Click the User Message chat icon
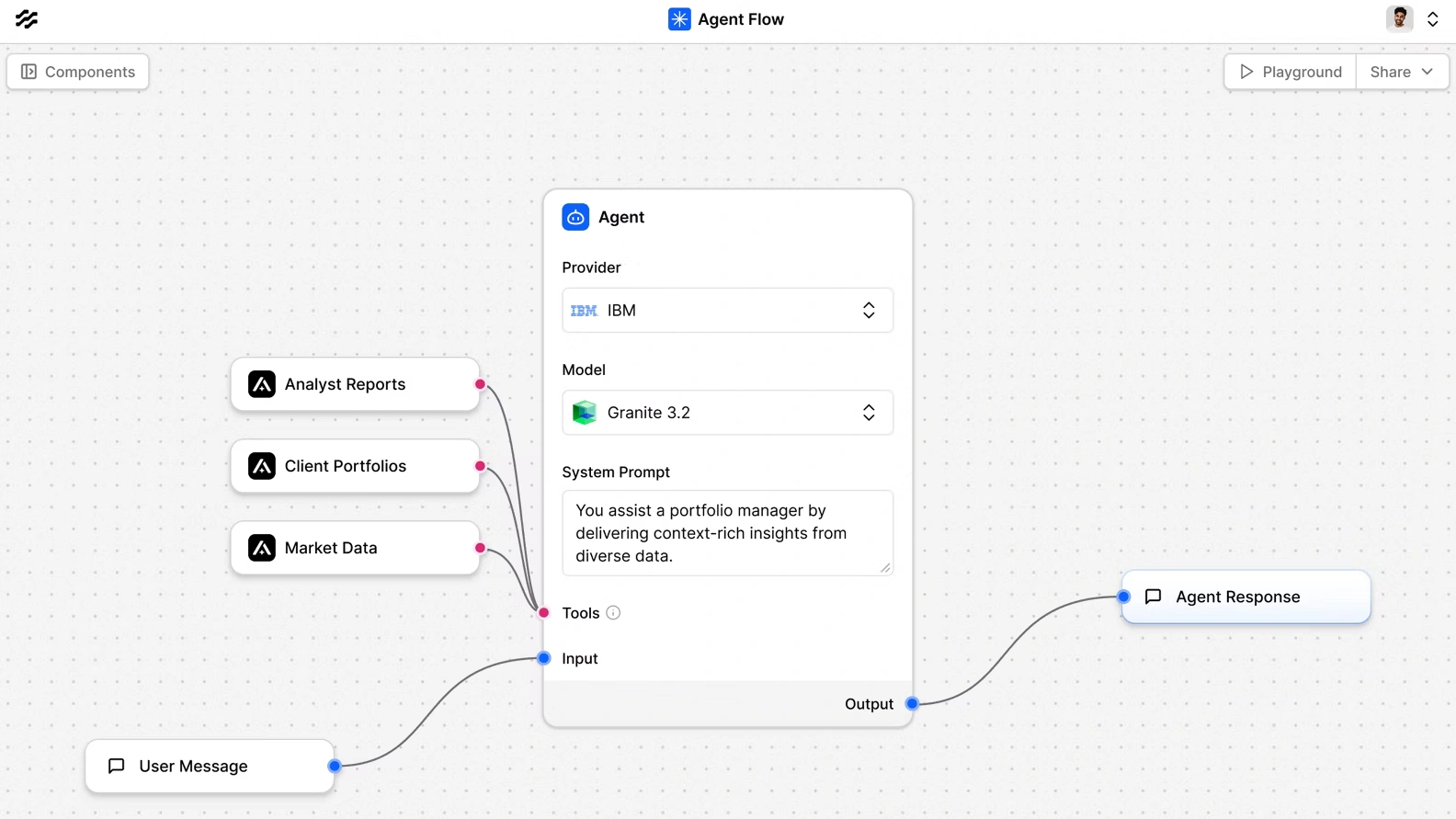The image size is (1456, 819). [x=117, y=766]
